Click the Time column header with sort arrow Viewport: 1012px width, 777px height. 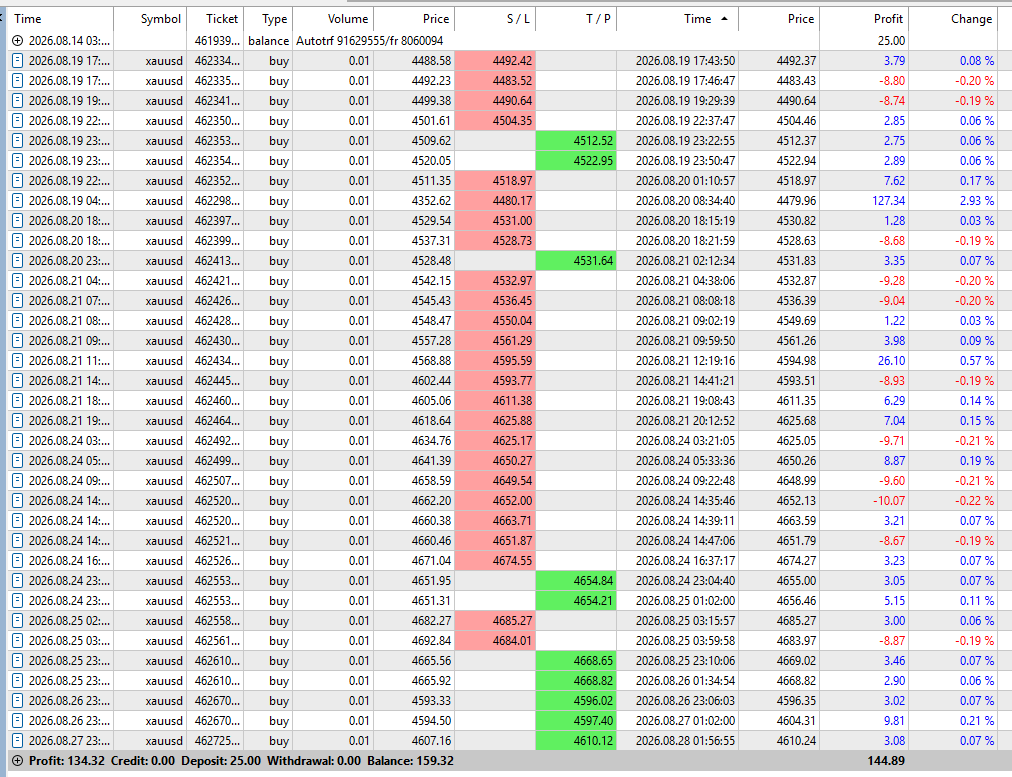point(678,19)
